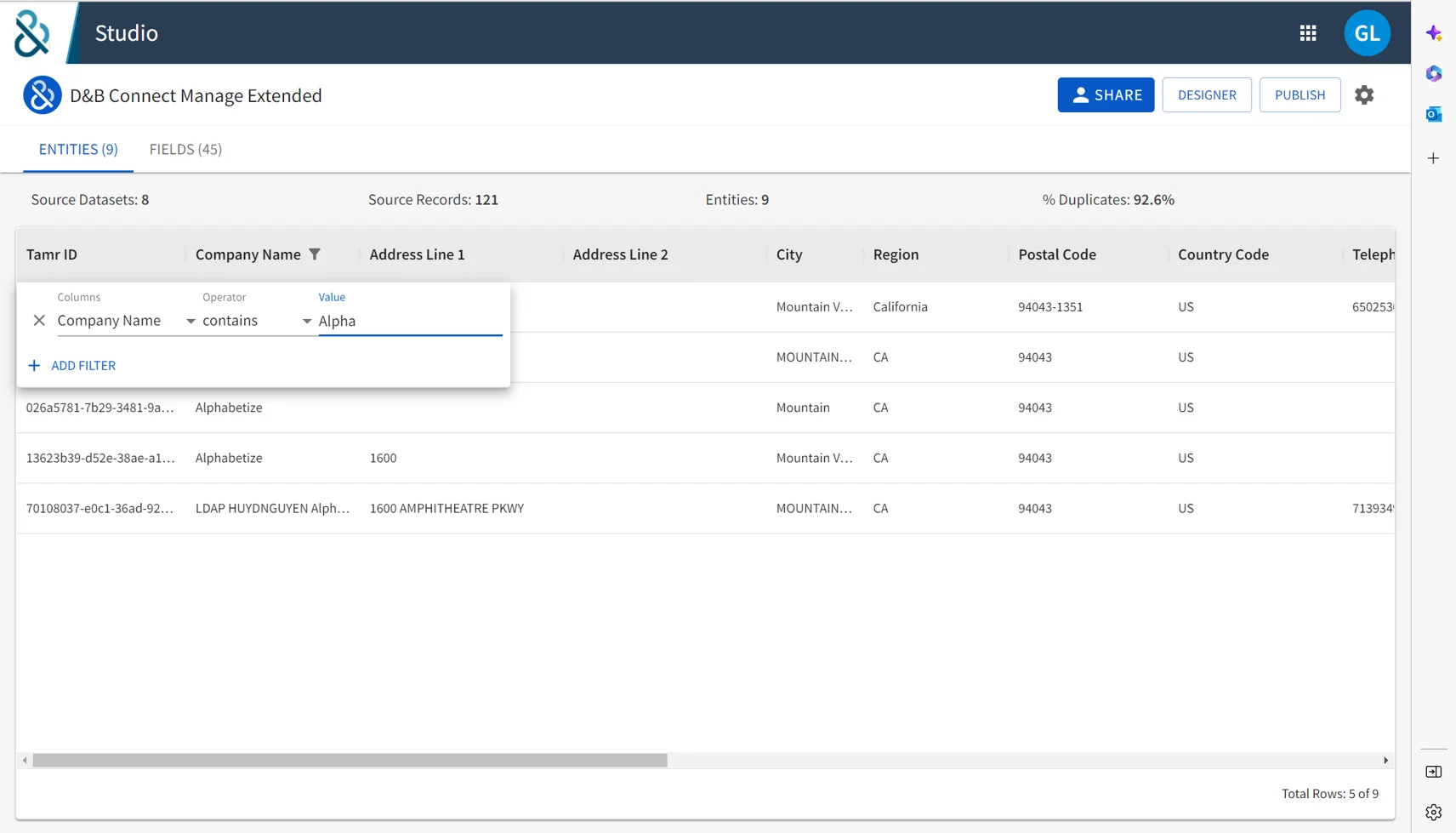Click the Share button
The height and width of the screenshot is (833, 1456).
[x=1106, y=95]
